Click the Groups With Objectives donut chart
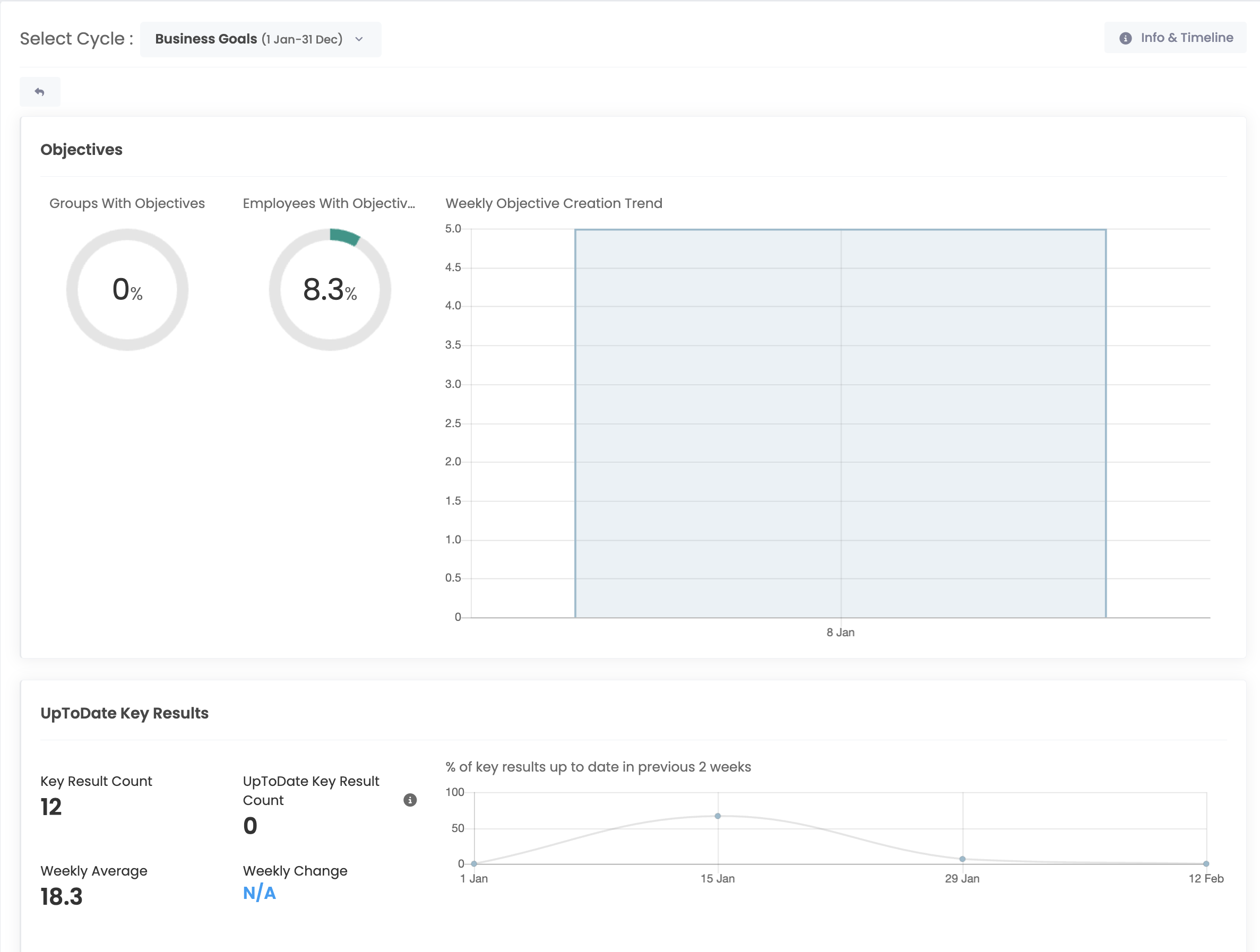The image size is (1260, 952). [127, 289]
